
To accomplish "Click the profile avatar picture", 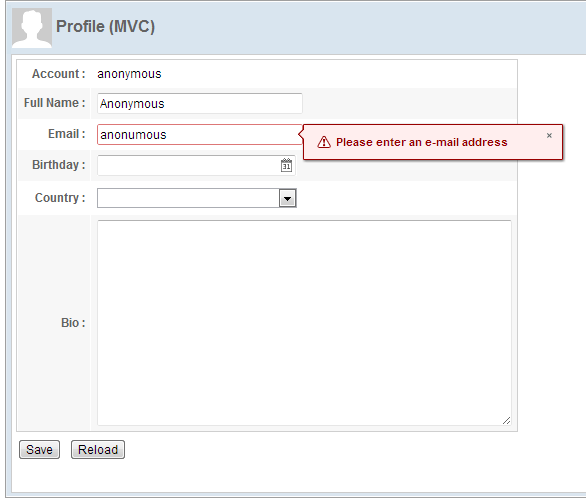I will (x=32, y=28).
